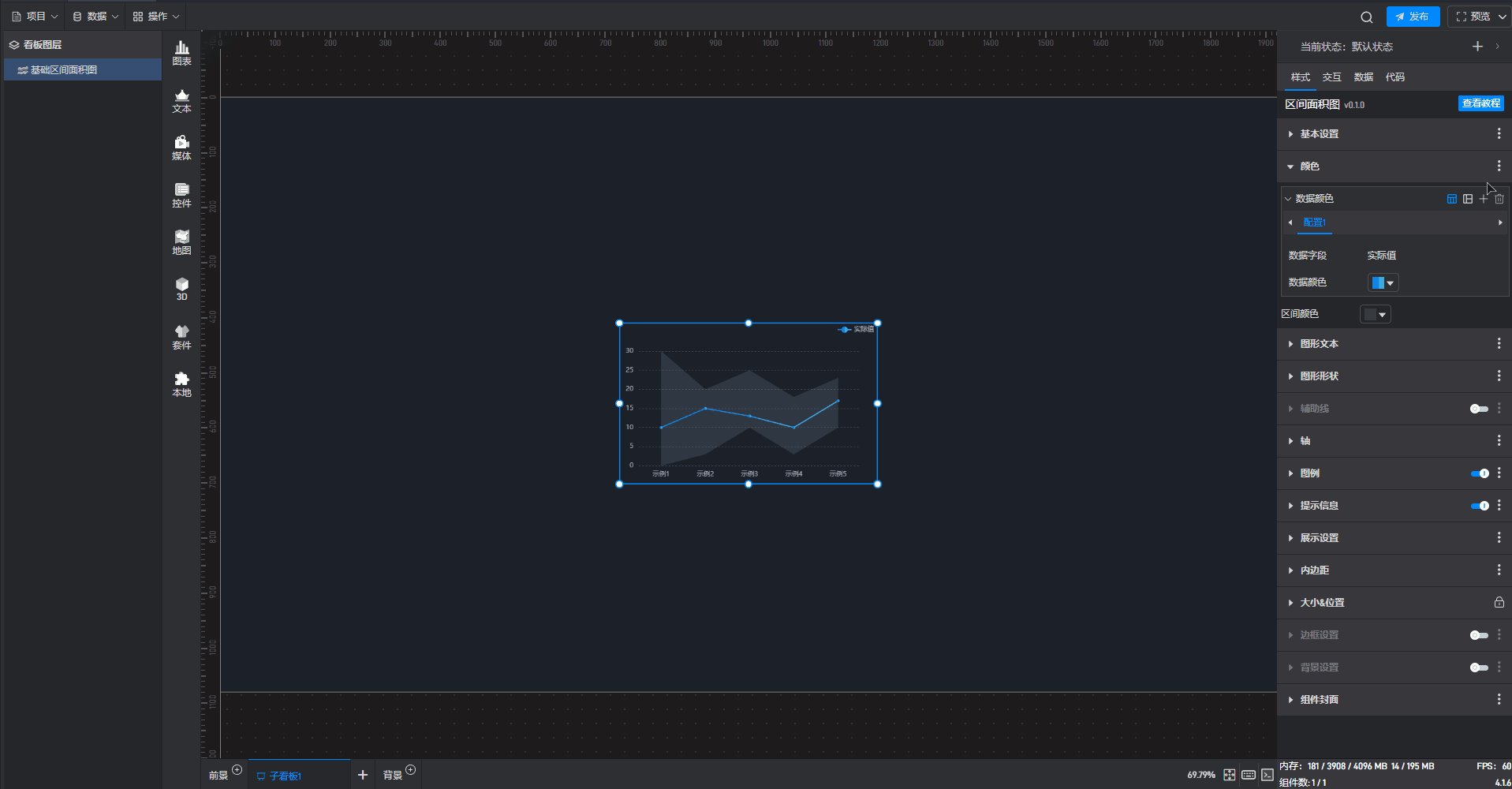Click the 发布 publish button
This screenshot has width=1512, height=789.
pos(1412,17)
